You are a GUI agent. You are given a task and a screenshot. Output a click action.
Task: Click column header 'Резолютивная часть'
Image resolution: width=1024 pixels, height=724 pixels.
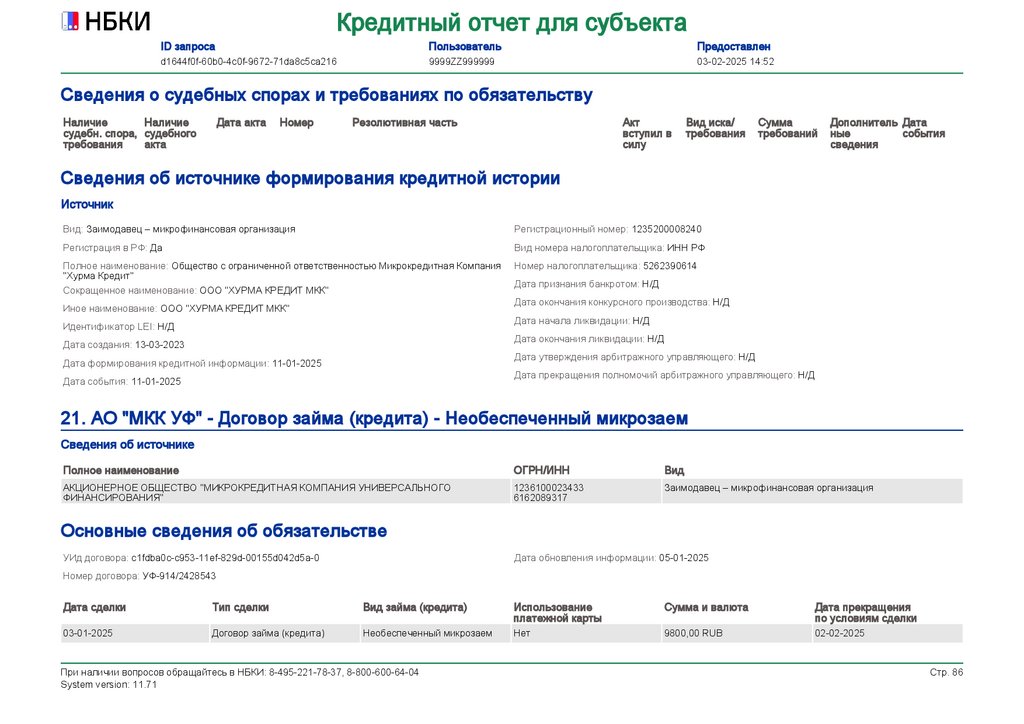[x=405, y=123]
